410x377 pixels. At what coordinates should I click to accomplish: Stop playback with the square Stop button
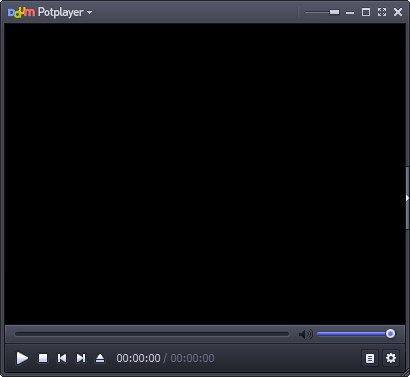(43, 358)
